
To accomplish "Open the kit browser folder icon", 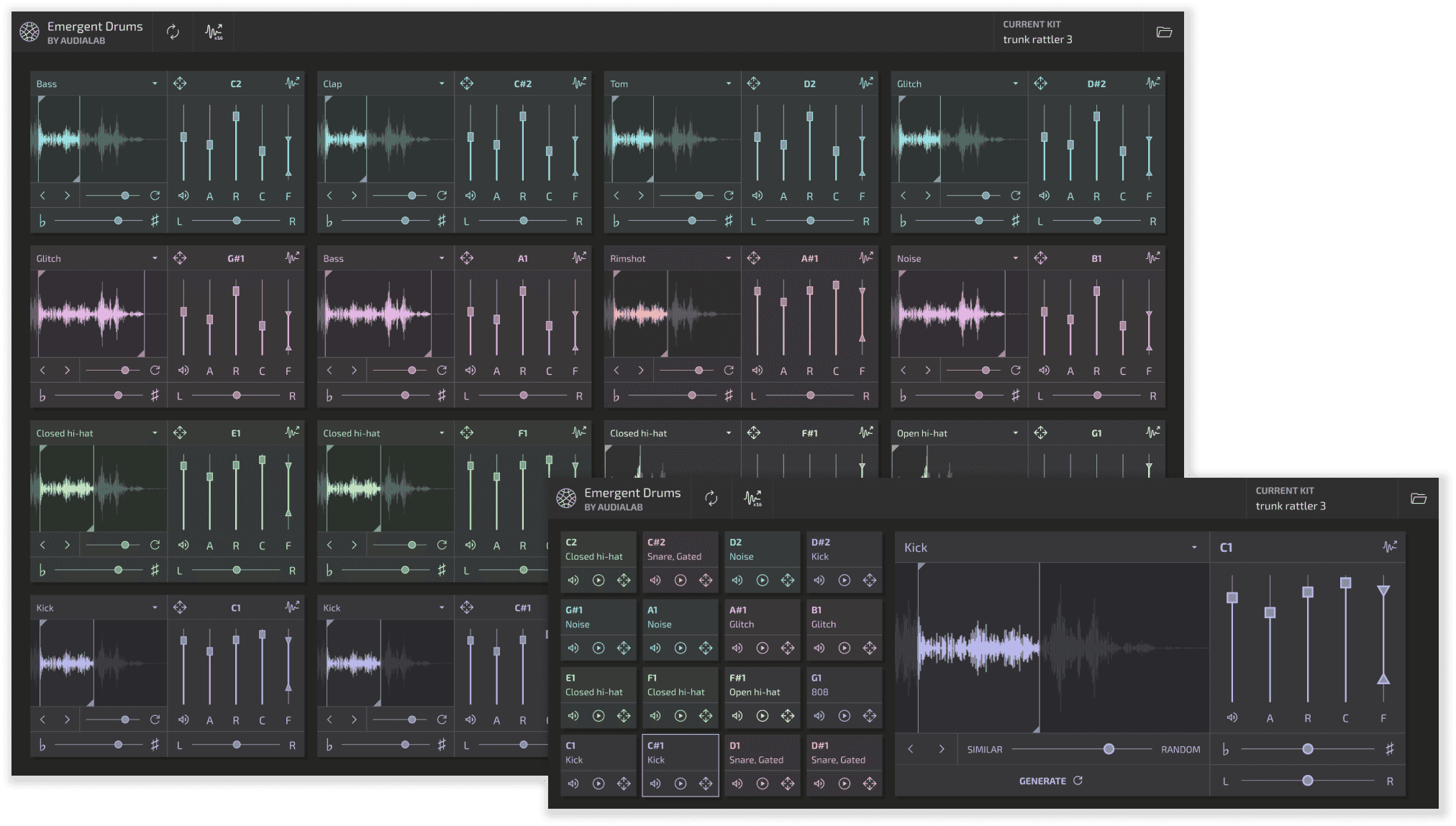I will [x=1419, y=498].
